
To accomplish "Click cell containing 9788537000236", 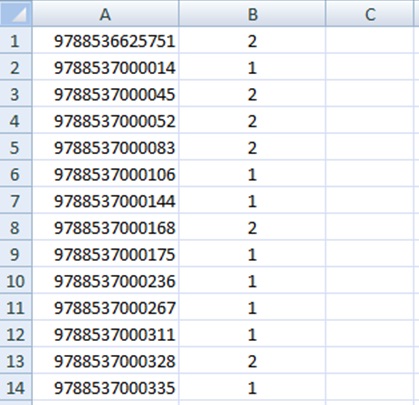I will [106, 280].
